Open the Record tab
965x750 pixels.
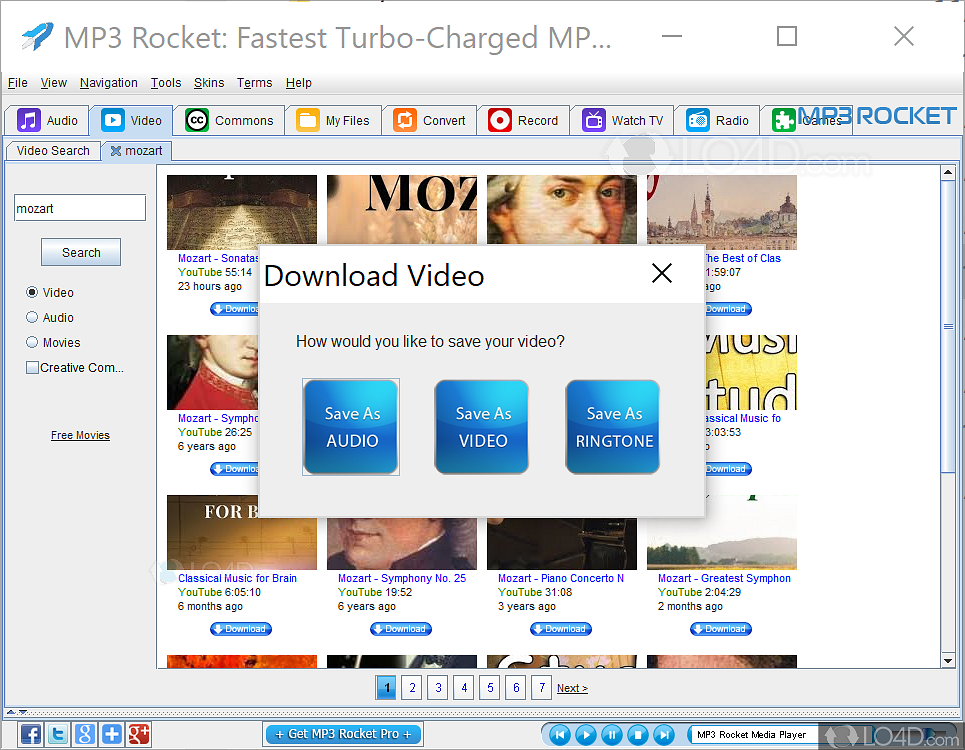pyautogui.click(x=523, y=120)
